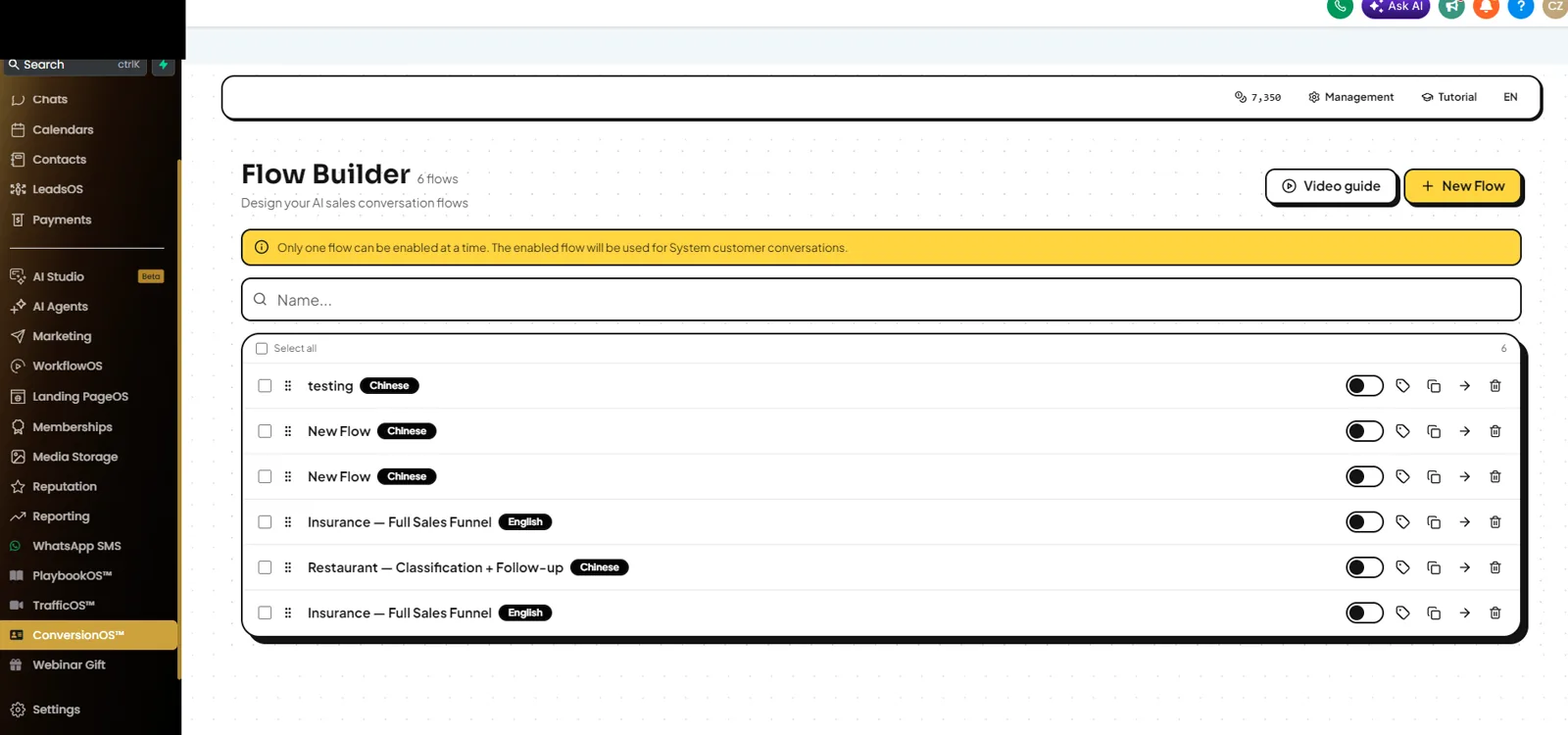The image size is (1568, 735).
Task: Open the Tutorial link
Action: pos(1449,97)
